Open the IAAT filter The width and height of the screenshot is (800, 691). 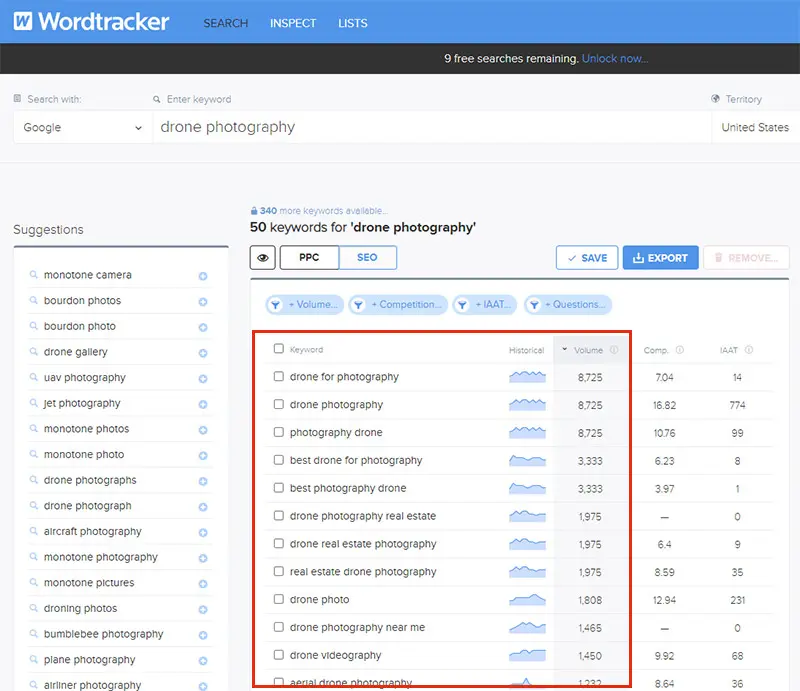tap(485, 305)
